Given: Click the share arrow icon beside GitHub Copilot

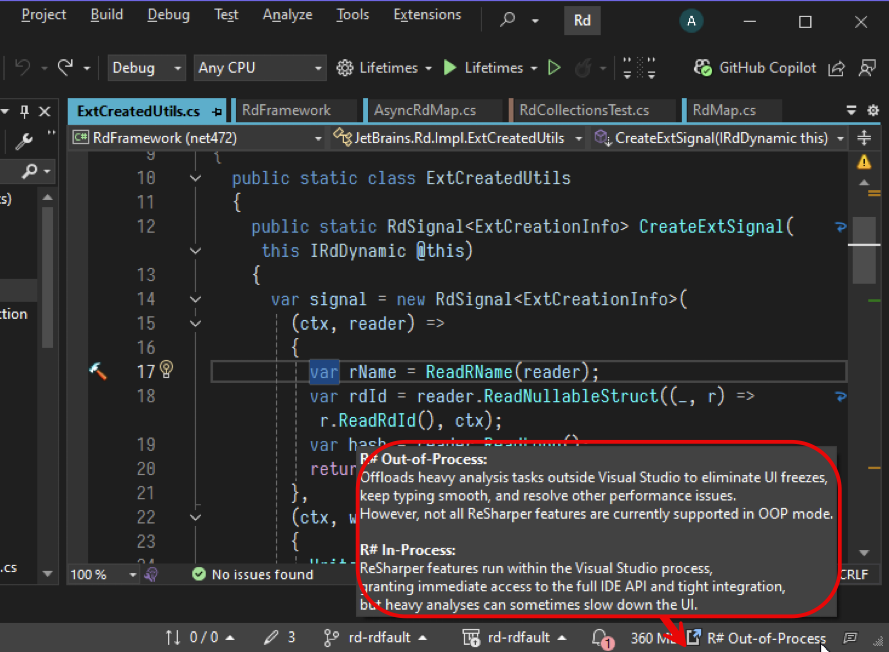Looking at the screenshot, I should 836,68.
